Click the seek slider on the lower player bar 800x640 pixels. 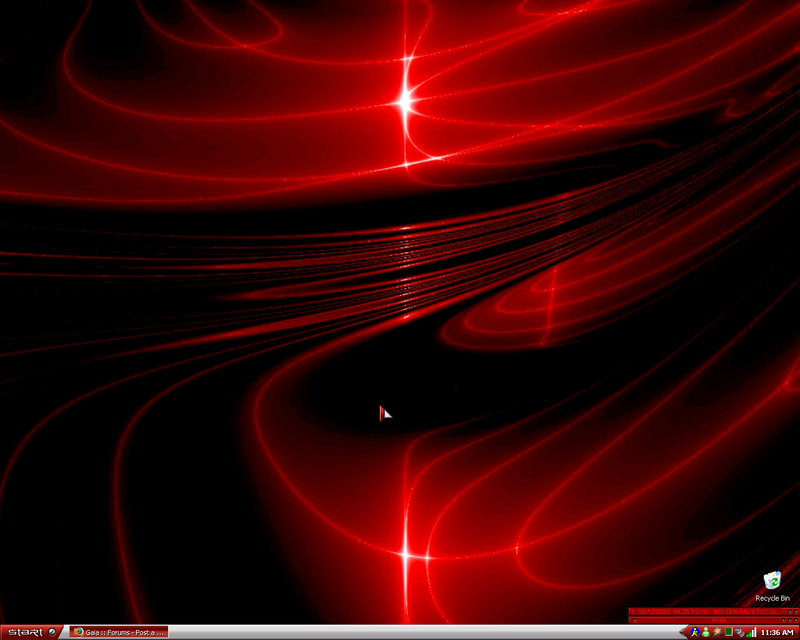(680, 620)
